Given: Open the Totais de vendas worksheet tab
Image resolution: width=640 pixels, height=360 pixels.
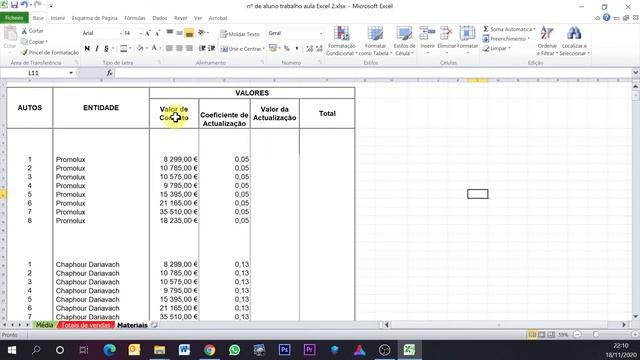Looking at the screenshot, I should point(86,325).
